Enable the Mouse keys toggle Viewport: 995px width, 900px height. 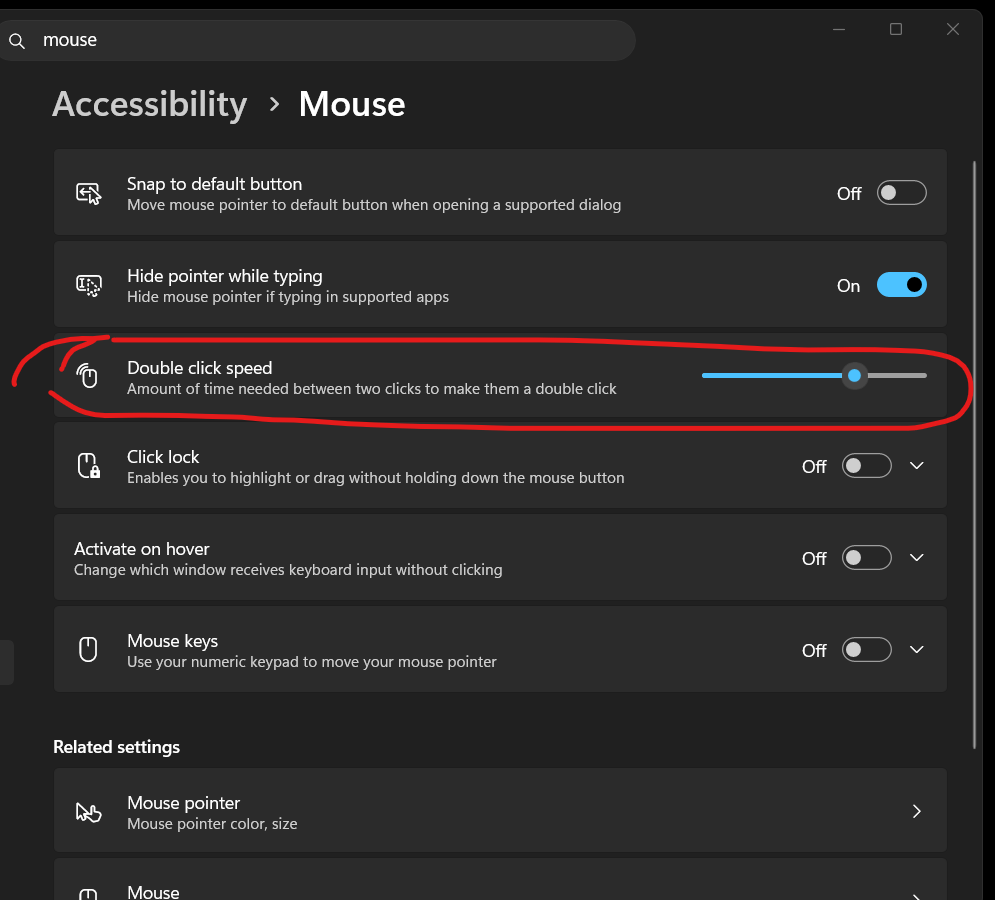(x=866, y=650)
